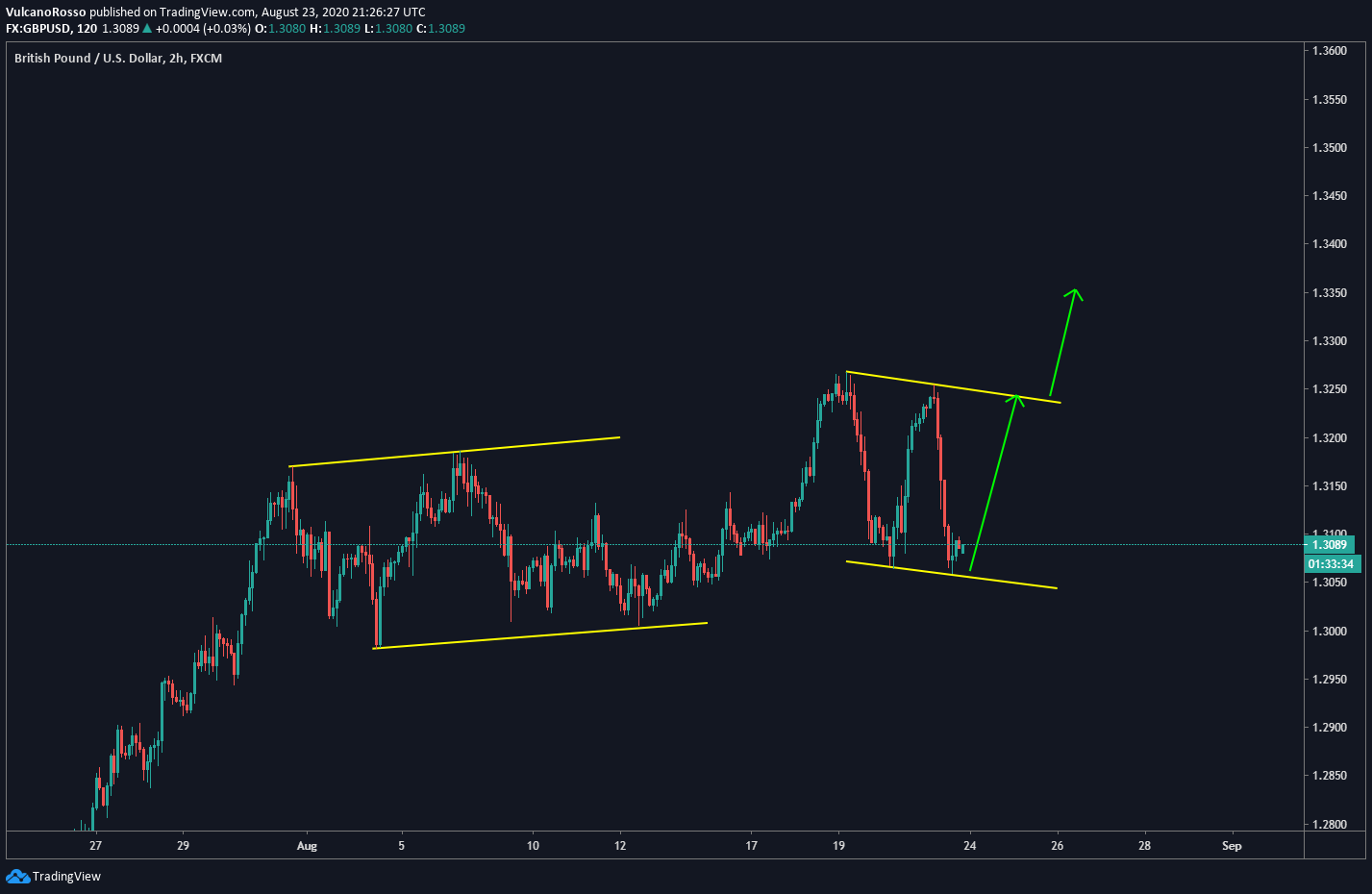Click the green 1.3089 current price tag on axis
1372x894 pixels.
pyautogui.click(x=1330, y=545)
